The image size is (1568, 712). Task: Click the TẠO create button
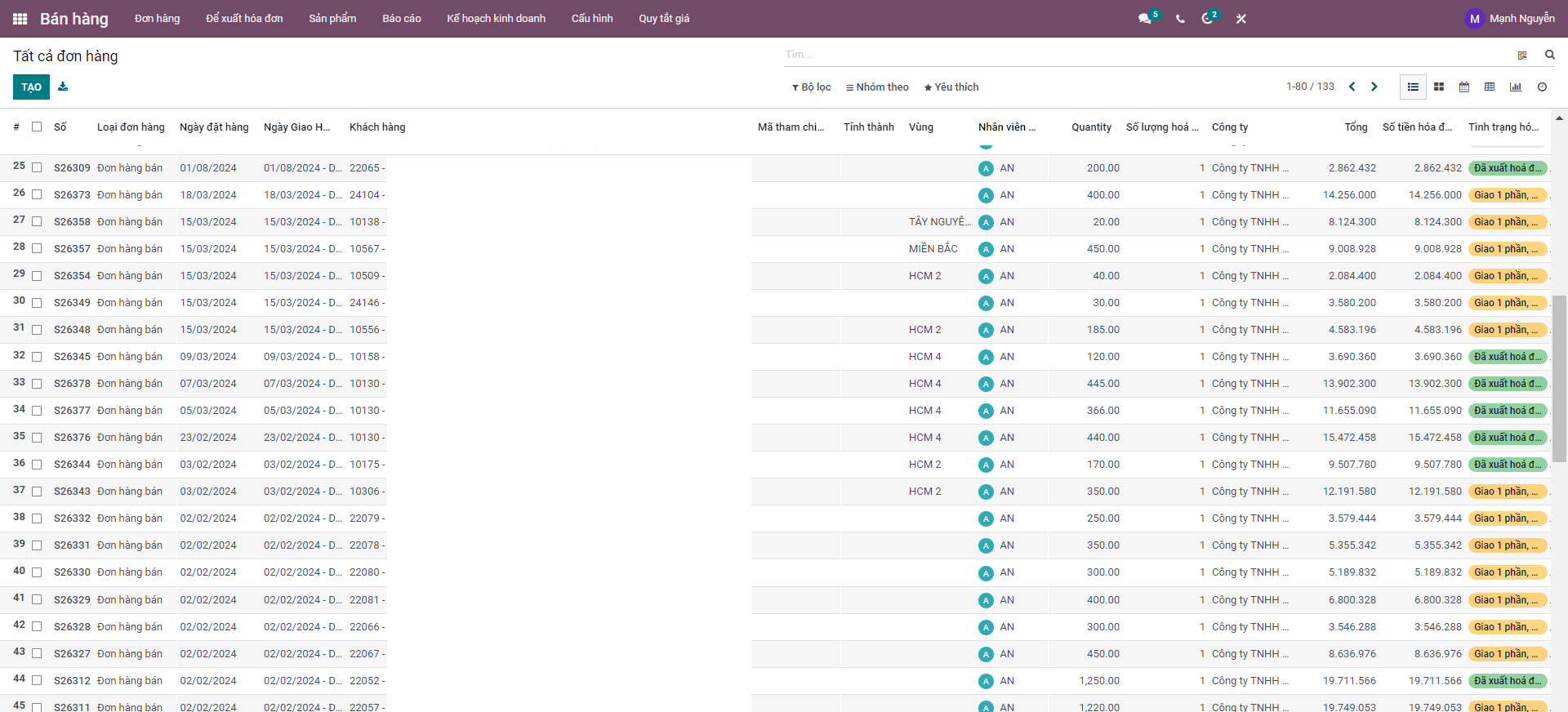[x=31, y=87]
